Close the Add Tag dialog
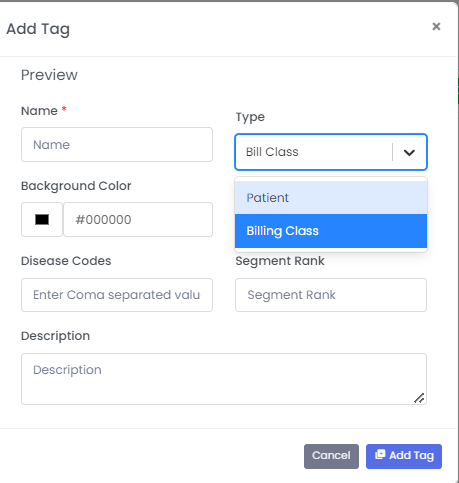Viewport: 459px width, 483px height. click(x=436, y=26)
